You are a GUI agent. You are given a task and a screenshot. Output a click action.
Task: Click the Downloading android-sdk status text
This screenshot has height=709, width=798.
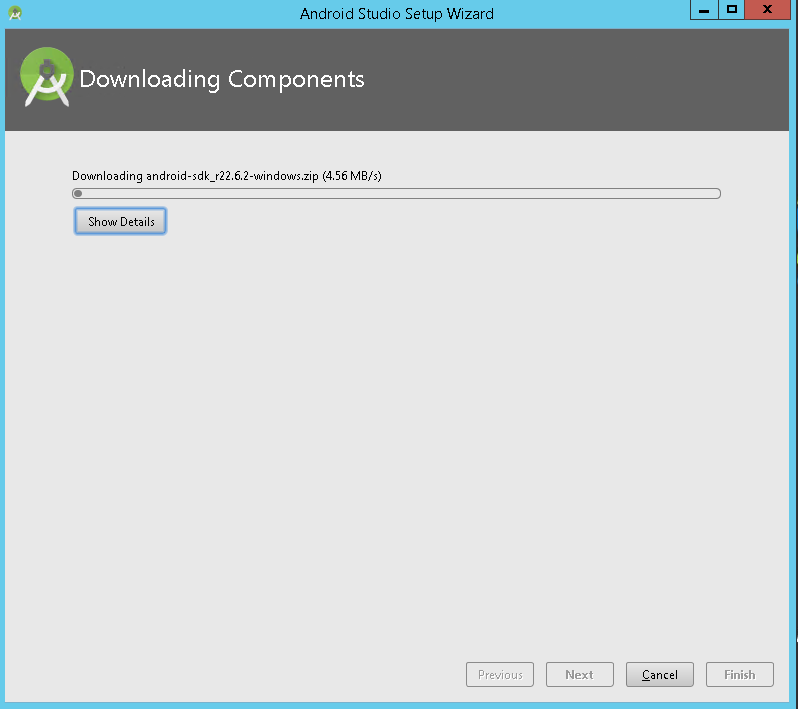pos(226,176)
